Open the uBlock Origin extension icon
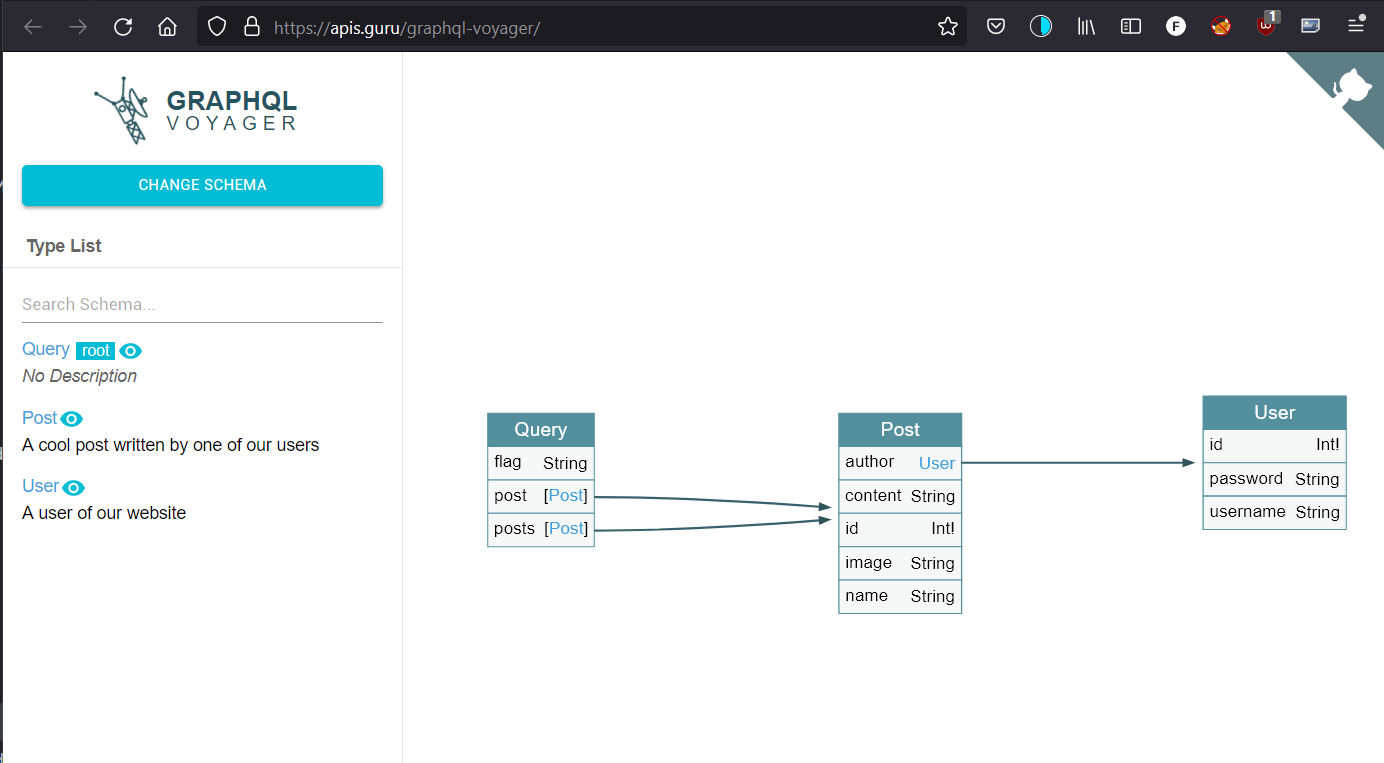 click(1266, 26)
